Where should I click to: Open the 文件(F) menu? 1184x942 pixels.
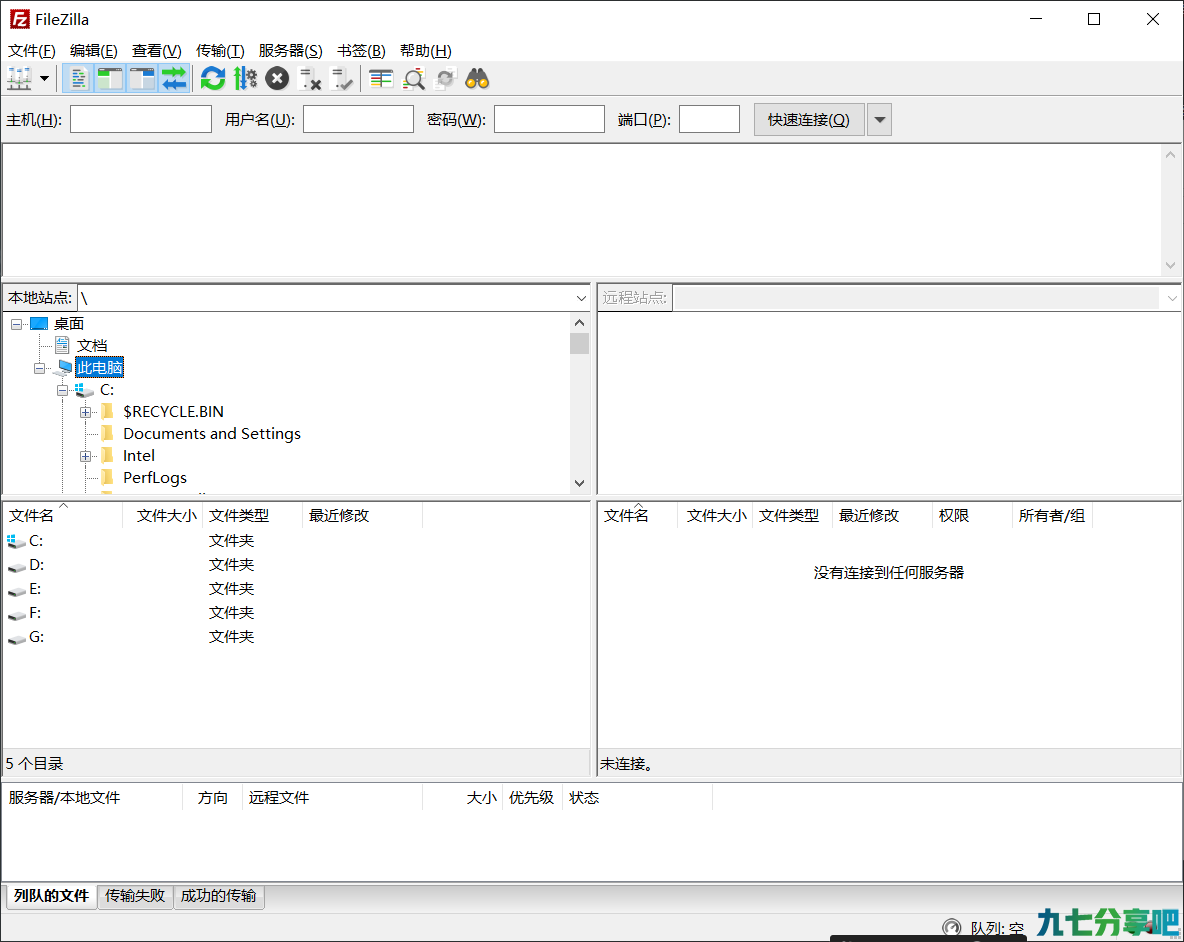click(32, 51)
